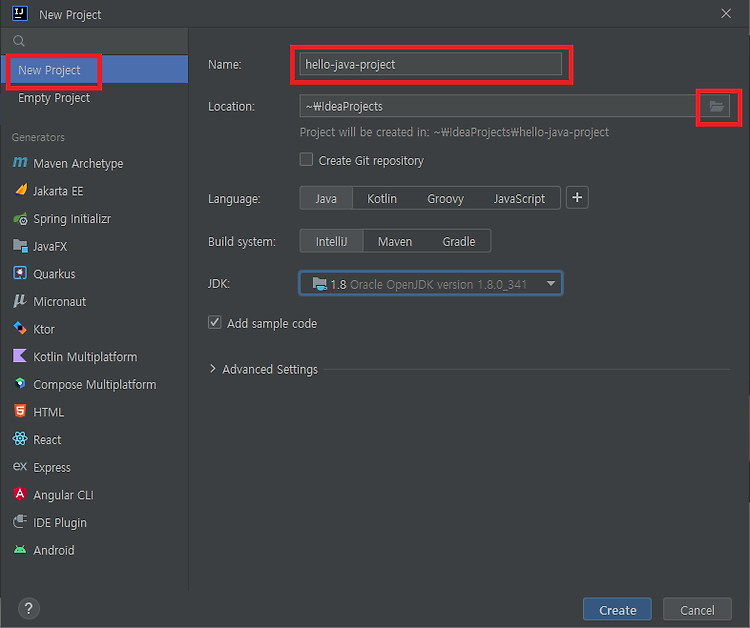The height and width of the screenshot is (628, 750).
Task: Enable the Create Git repository checkbox
Action: (306, 159)
